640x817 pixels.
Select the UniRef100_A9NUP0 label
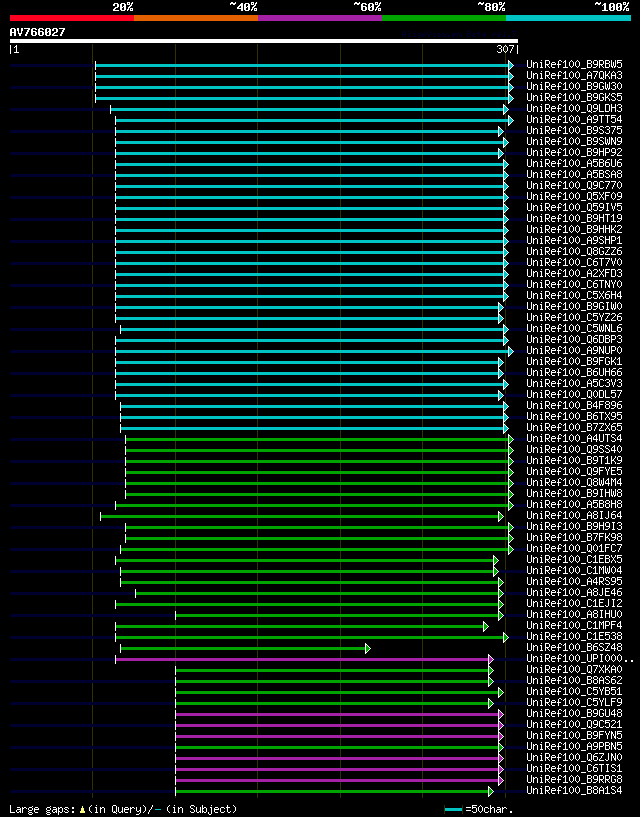click(x=574, y=351)
